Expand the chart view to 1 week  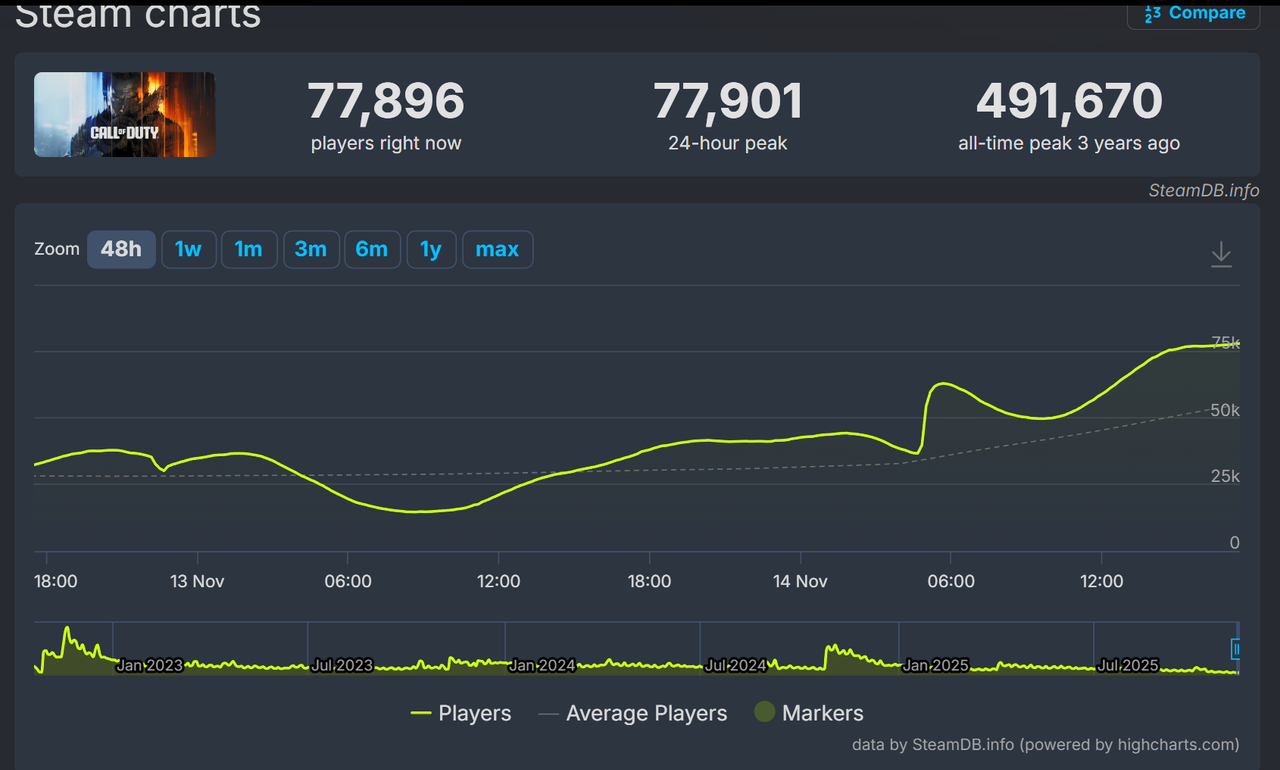189,249
